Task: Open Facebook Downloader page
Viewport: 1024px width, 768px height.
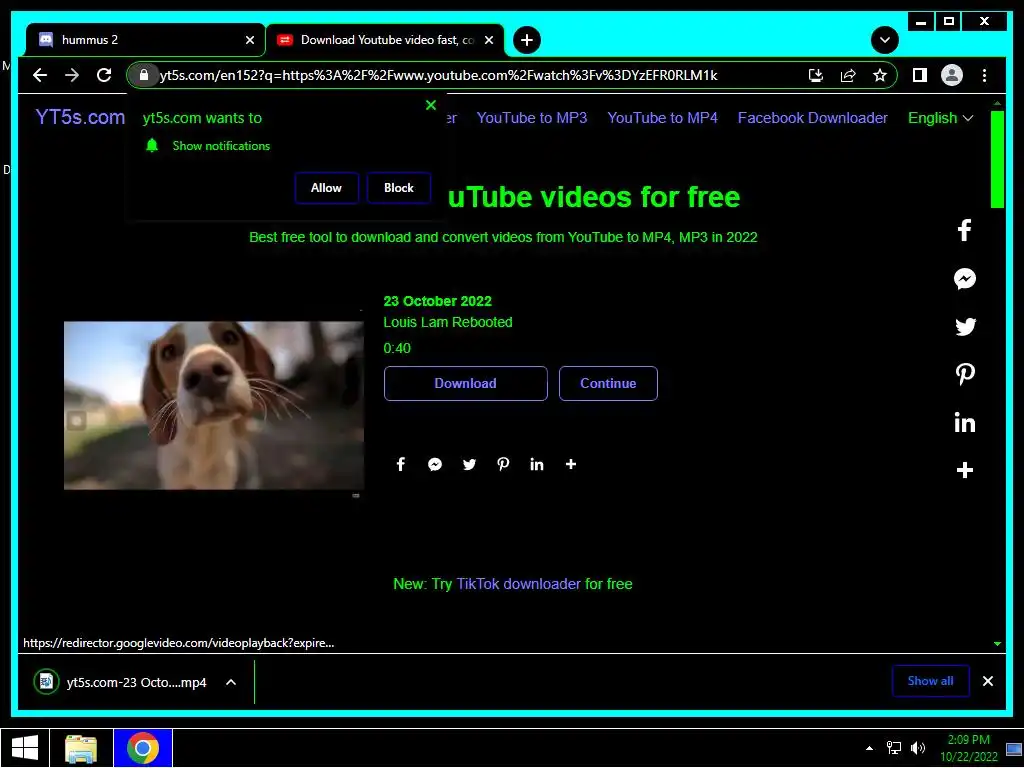Action: 812,118
